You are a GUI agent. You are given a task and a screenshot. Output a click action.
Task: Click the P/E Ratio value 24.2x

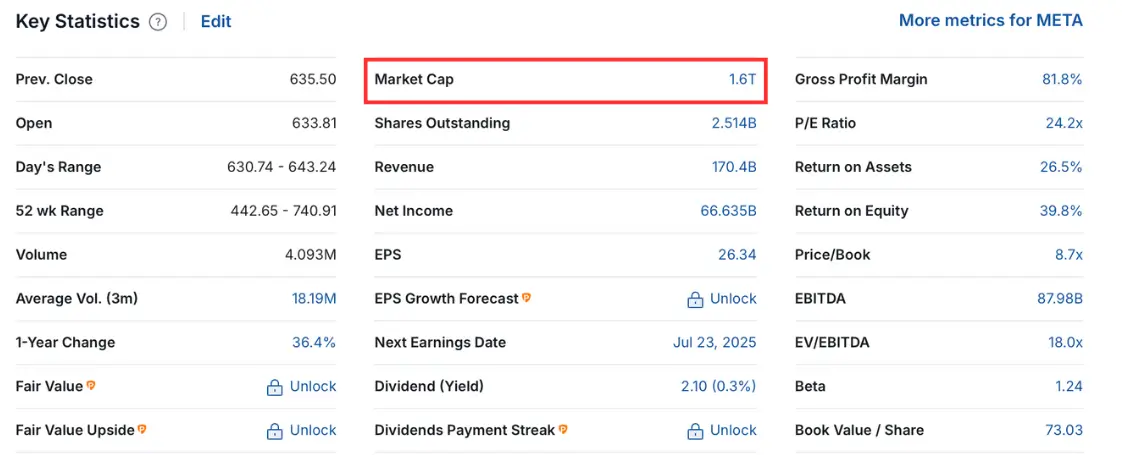tap(1064, 123)
